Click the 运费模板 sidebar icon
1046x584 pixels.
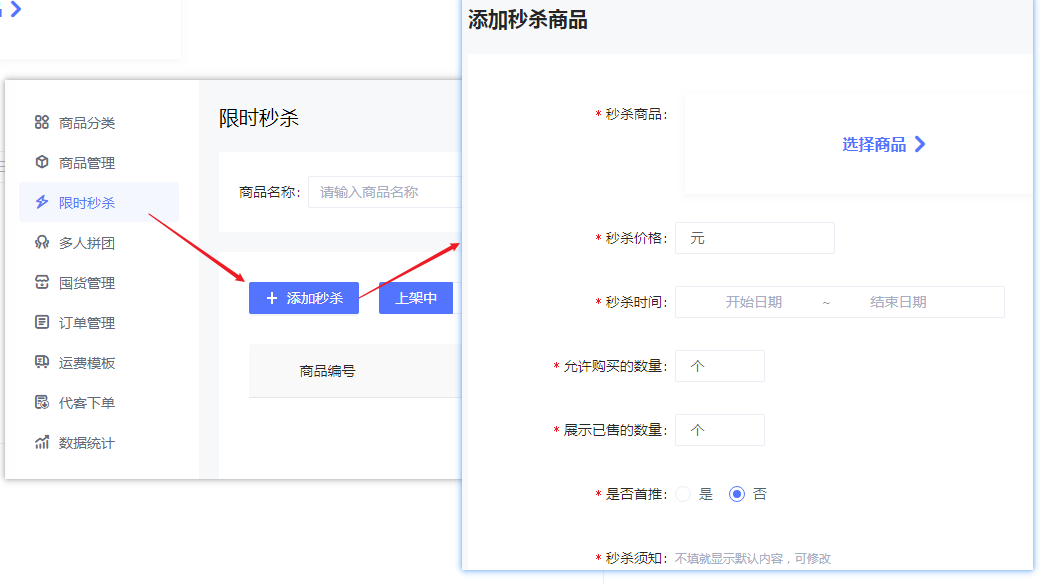coord(41,362)
